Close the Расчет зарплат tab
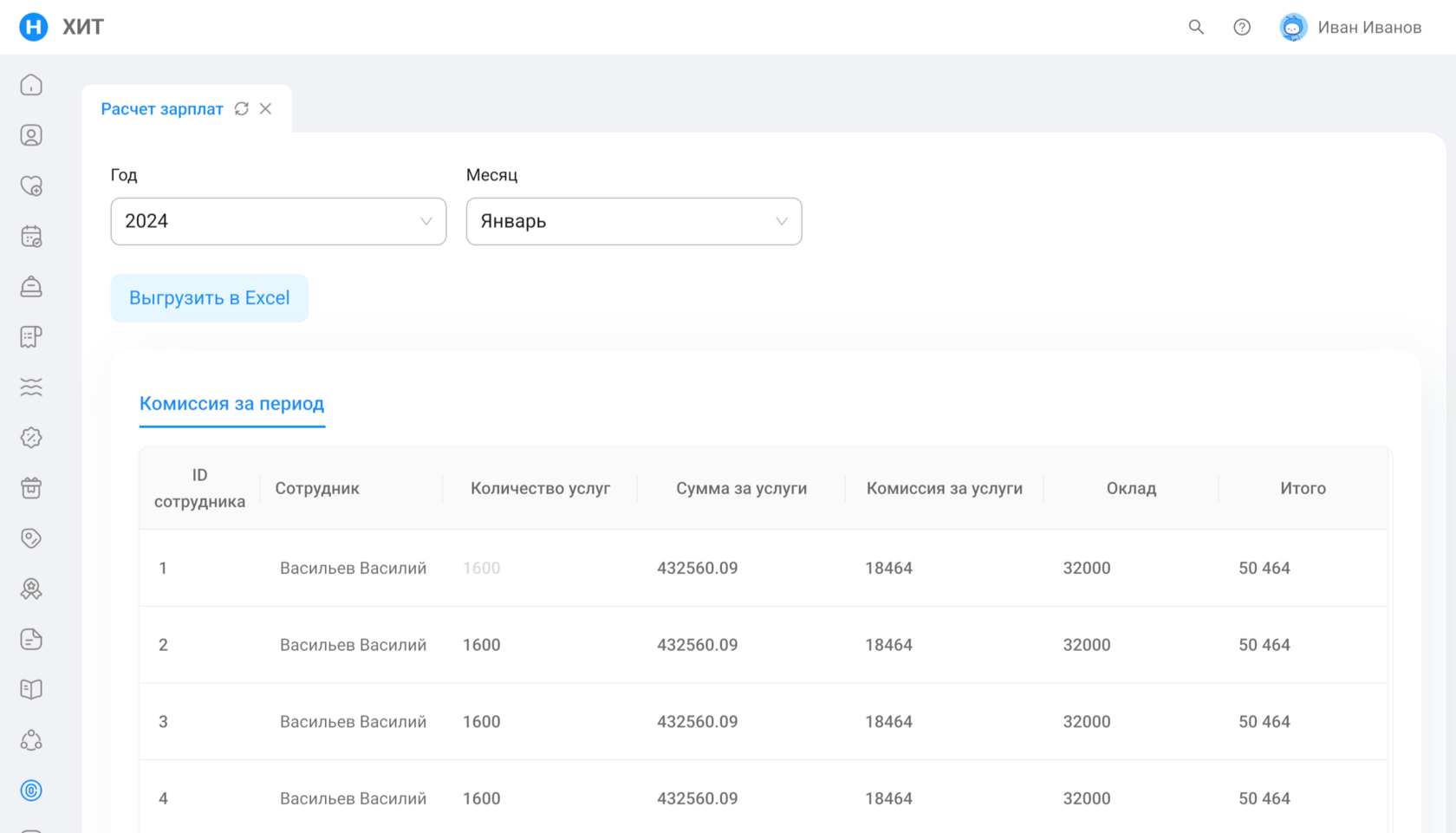The height and width of the screenshot is (833, 1456). point(266,108)
